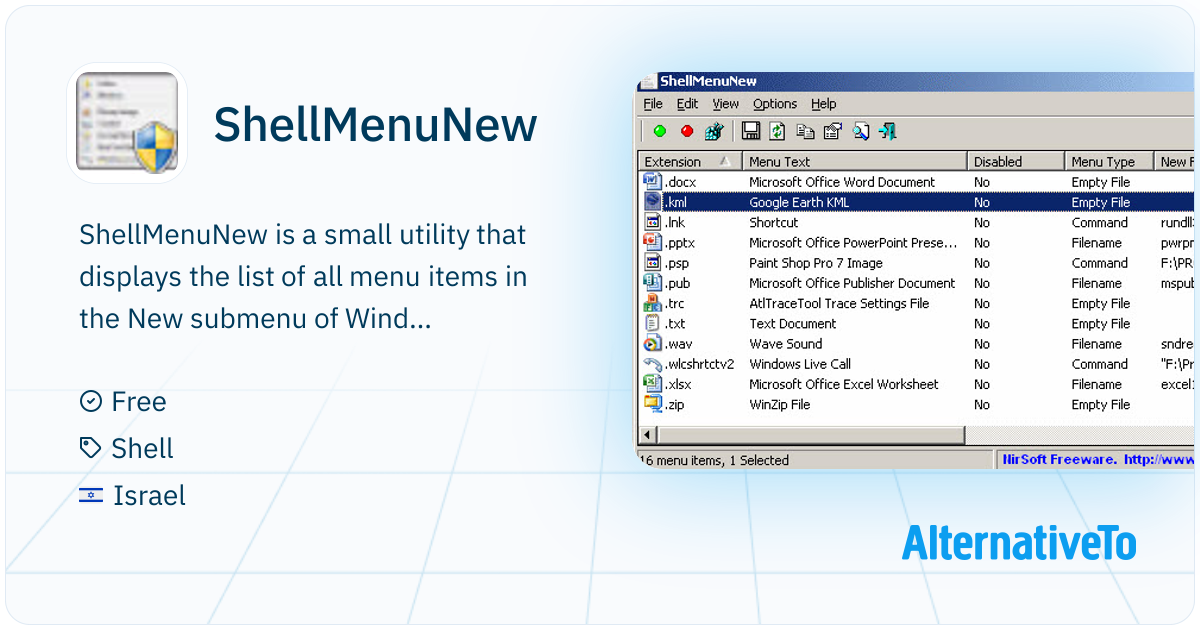Click the green Enable Selected Items icon

(x=659, y=131)
